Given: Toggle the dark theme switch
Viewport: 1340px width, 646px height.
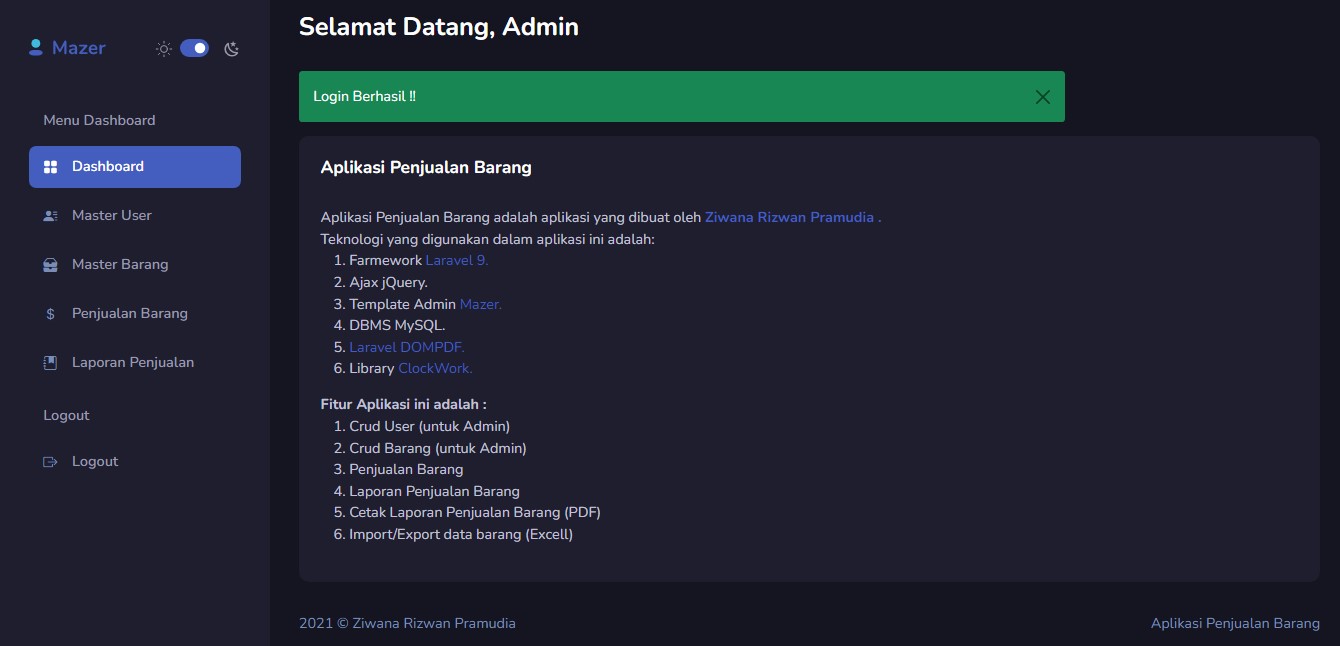Looking at the screenshot, I should click(195, 48).
